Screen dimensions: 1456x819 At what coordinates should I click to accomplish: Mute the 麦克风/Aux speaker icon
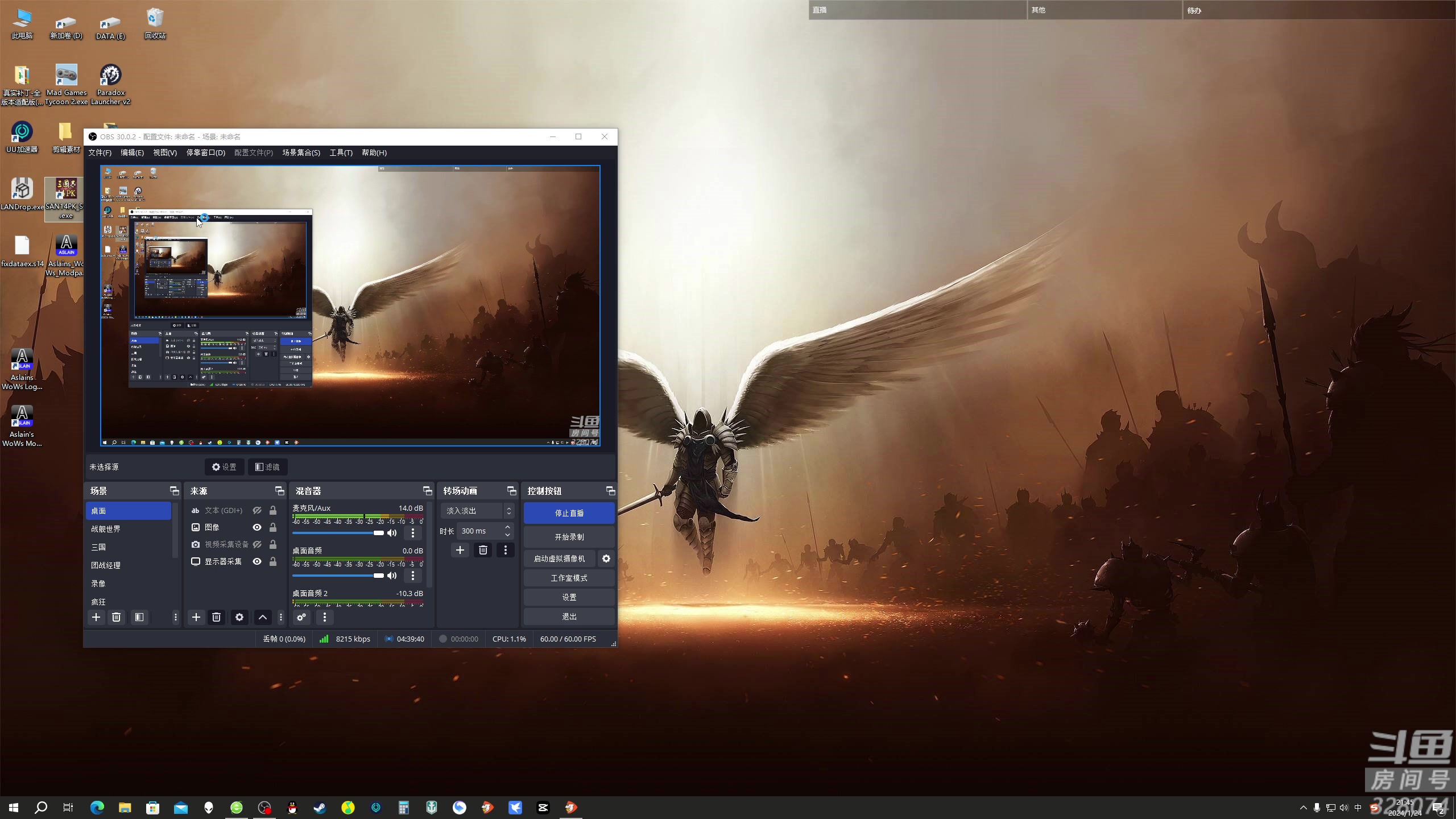point(392,533)
